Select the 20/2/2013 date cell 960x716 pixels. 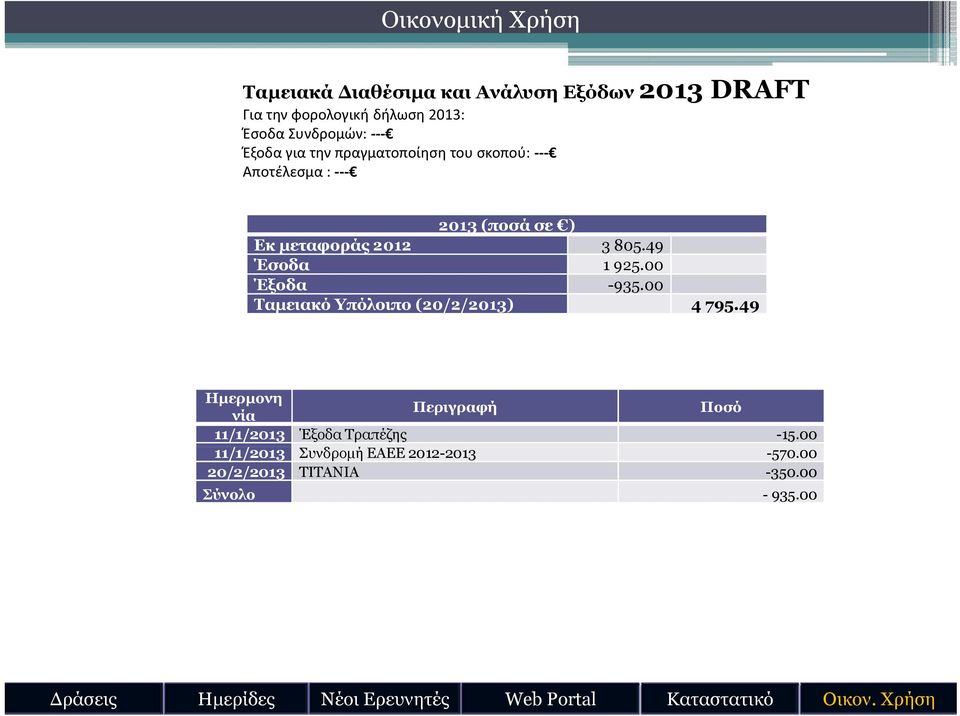(x=244, y=472)
